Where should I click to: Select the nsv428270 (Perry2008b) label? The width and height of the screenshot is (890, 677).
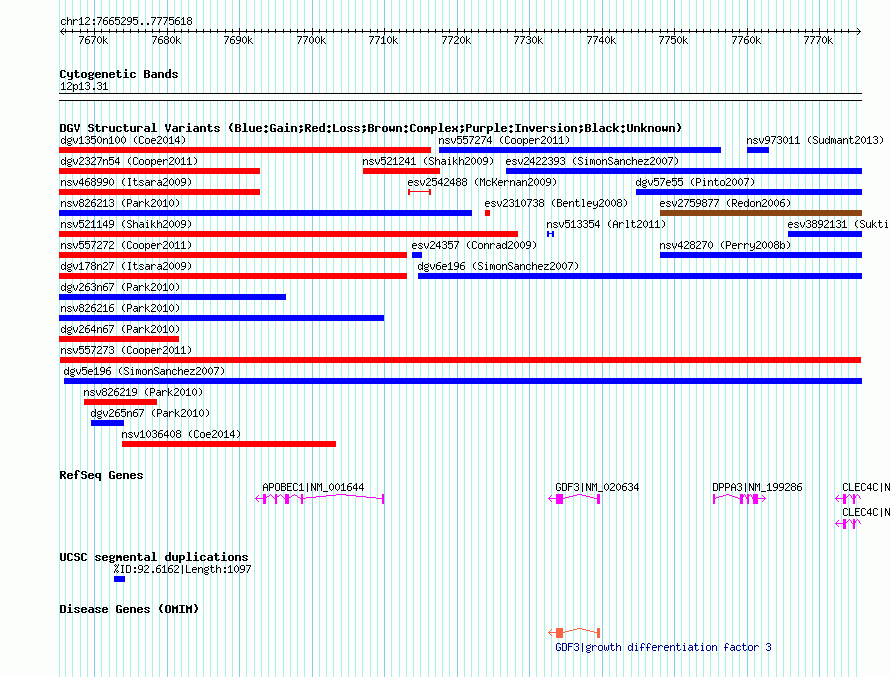[x=725, y=245]
